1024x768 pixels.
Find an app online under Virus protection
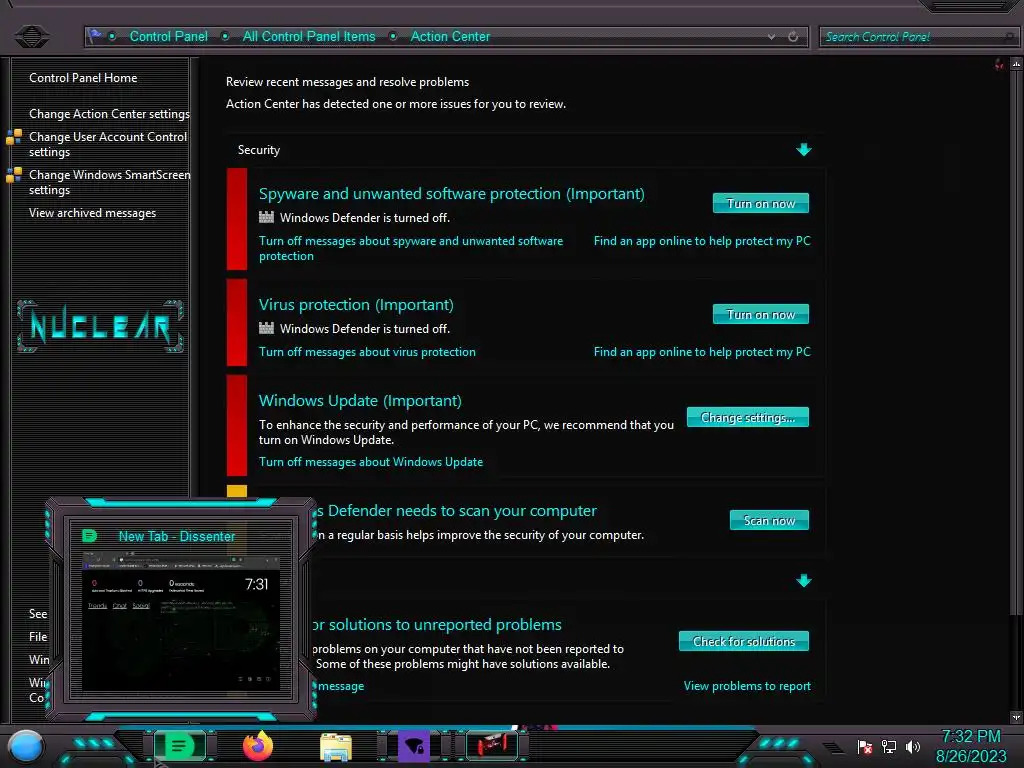pyautogui.click(x=702, y=352)
